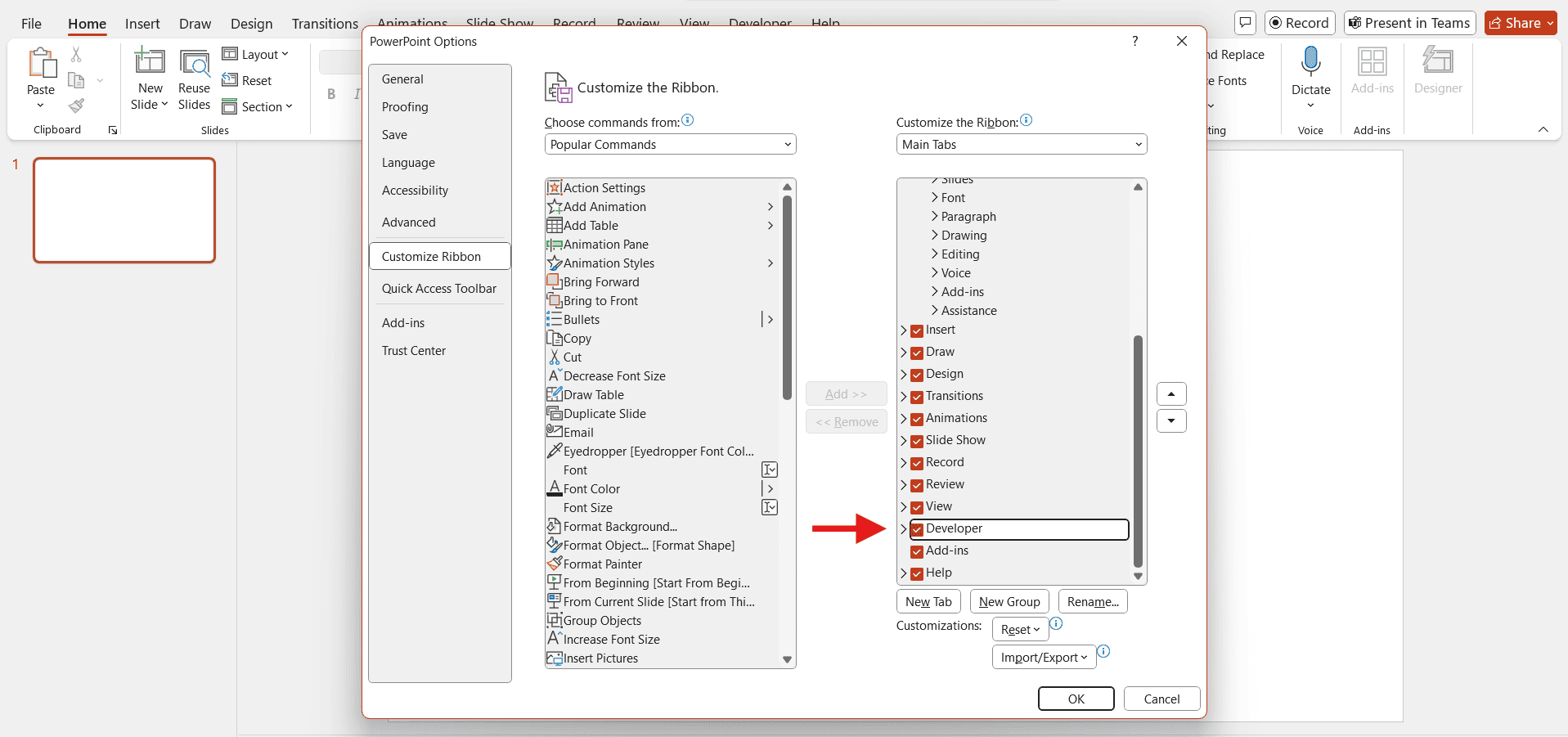Uncheck the Insert tab checkbox
This screenshot has width=1568, height=737.
coord(917,330)
